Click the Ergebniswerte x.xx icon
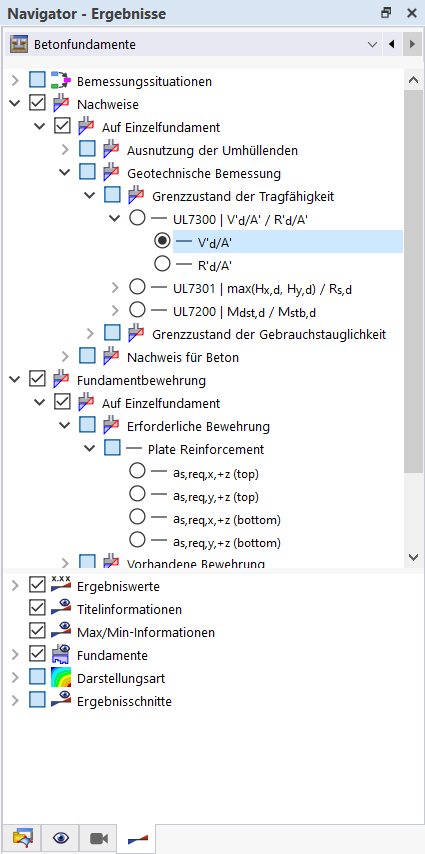425x854 pixels. point(61,585)
